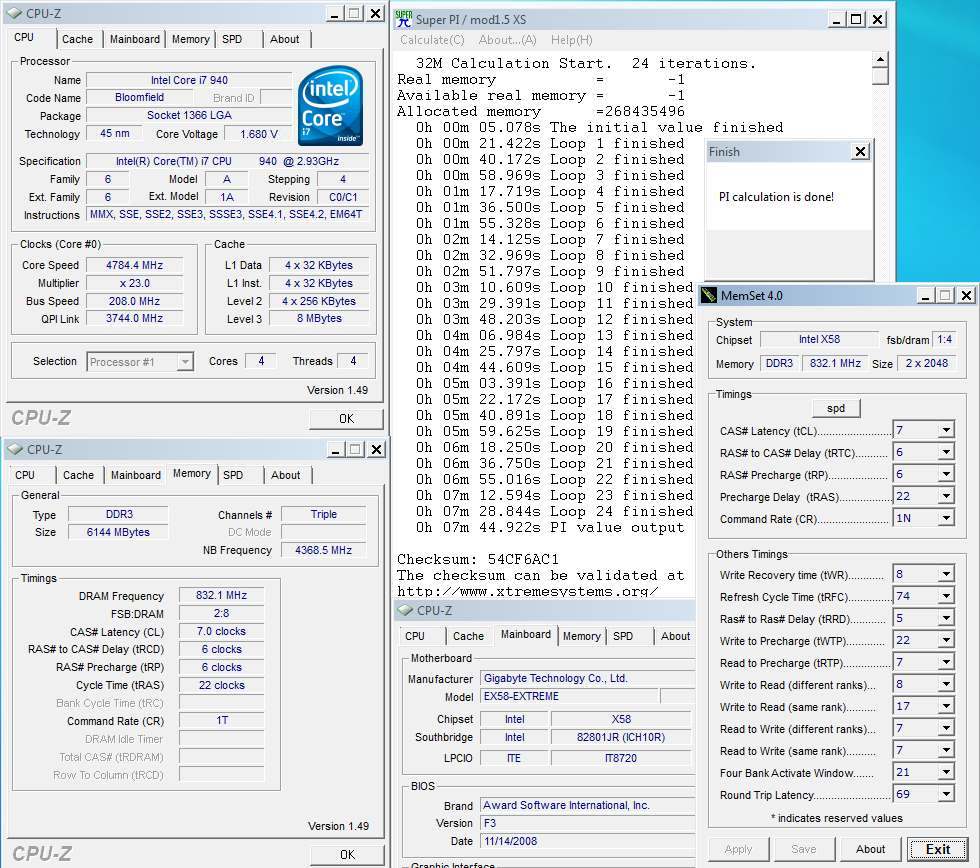Click the top CPU-Z window title icon

click(x=15, y=13)
